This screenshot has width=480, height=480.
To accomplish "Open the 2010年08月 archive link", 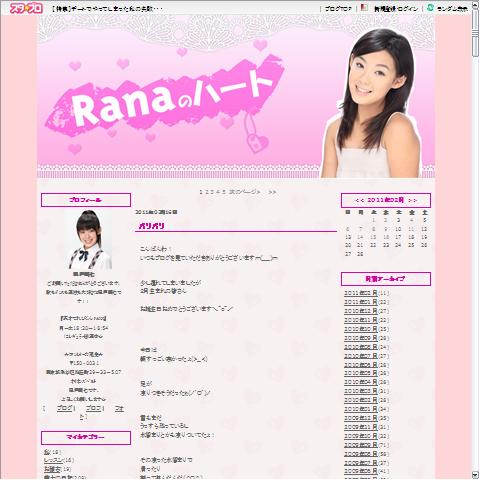I will tap(361, 347).
